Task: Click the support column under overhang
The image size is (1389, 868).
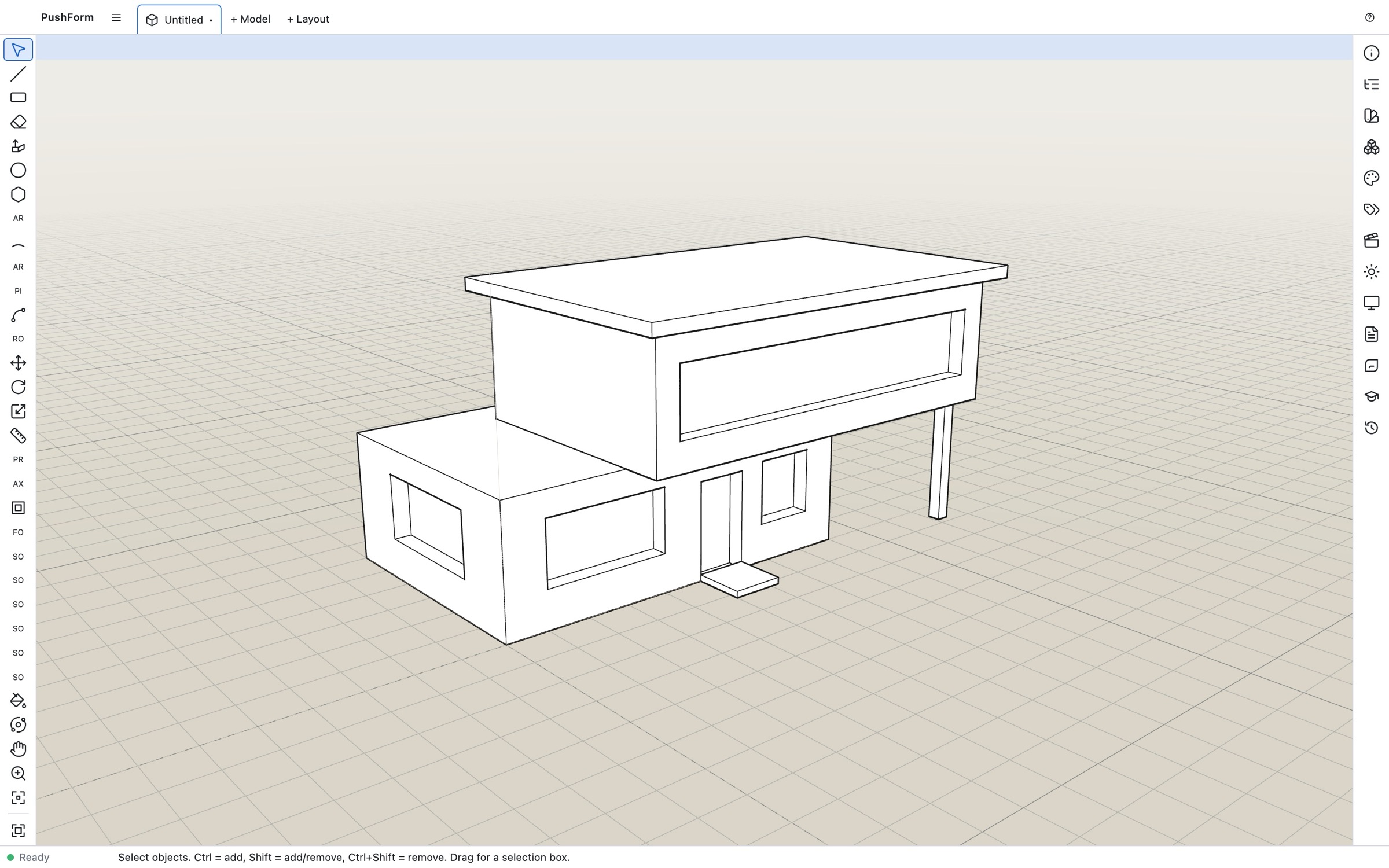Action: pyautogui.click(x=941, y=462)
